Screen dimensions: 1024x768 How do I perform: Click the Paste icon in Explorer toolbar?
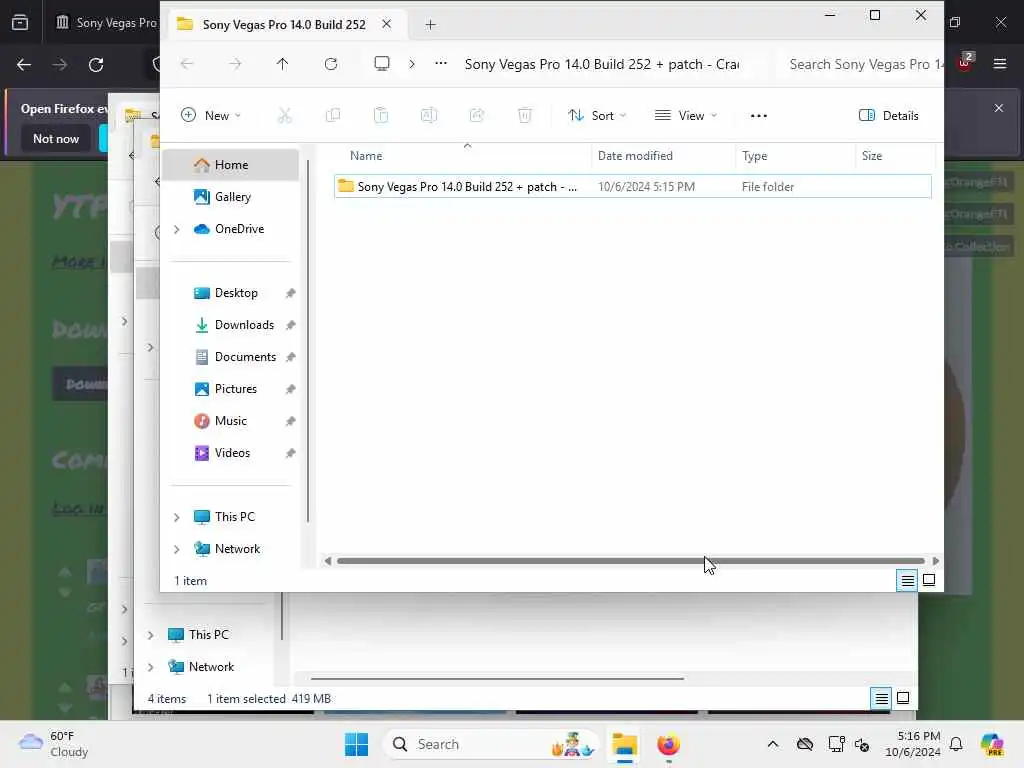381,116
